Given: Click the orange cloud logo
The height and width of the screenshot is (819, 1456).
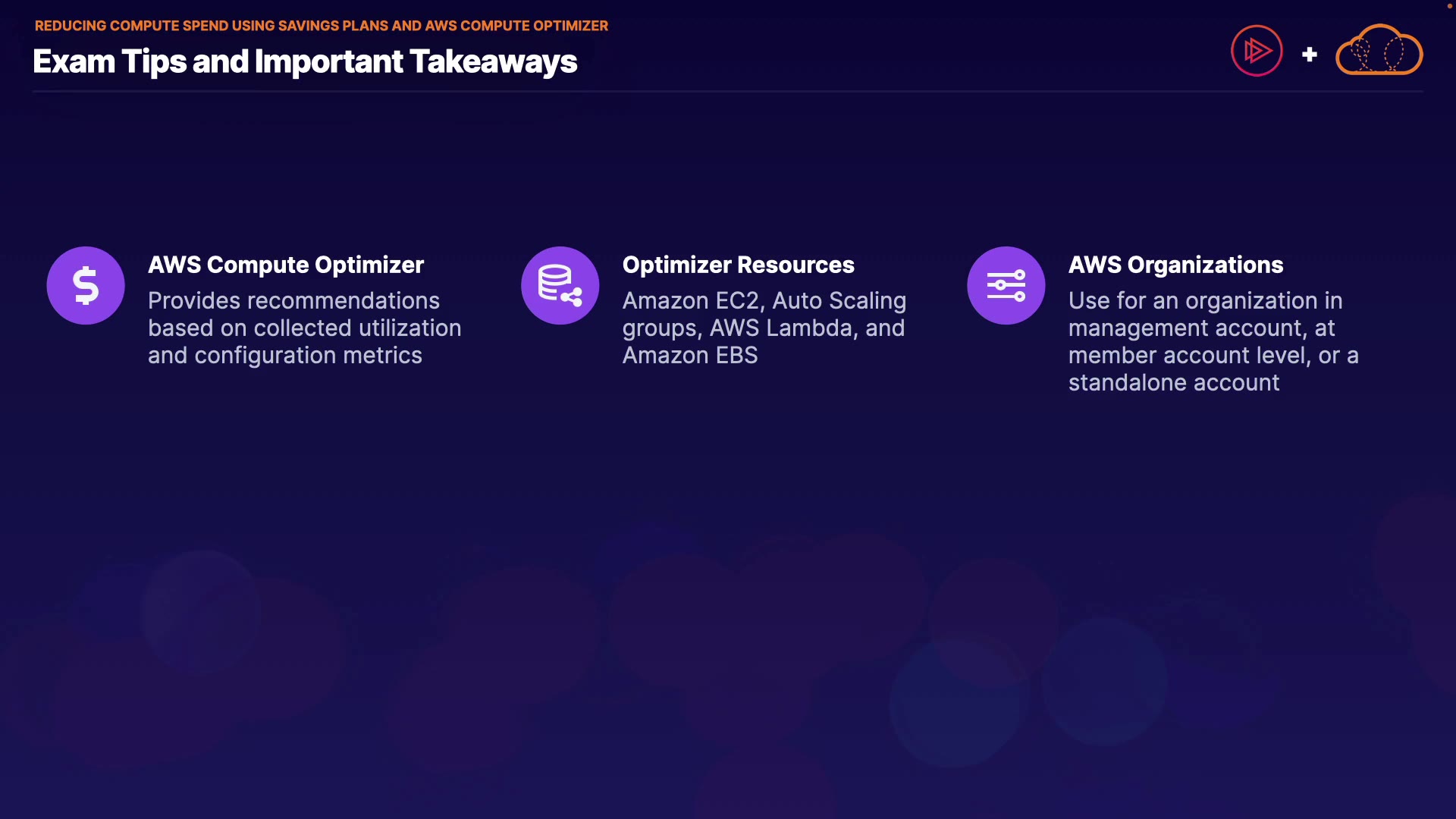Looking at the screenshot, I should [x=1378, y=51].
